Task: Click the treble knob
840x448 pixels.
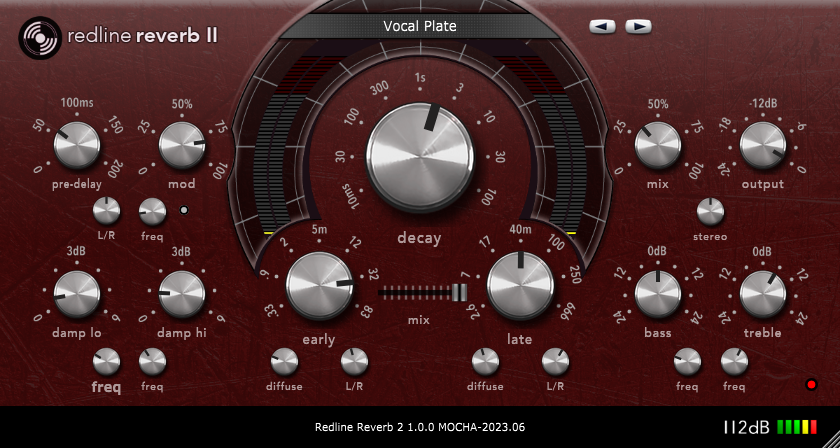Action: [x=763, y=294]
